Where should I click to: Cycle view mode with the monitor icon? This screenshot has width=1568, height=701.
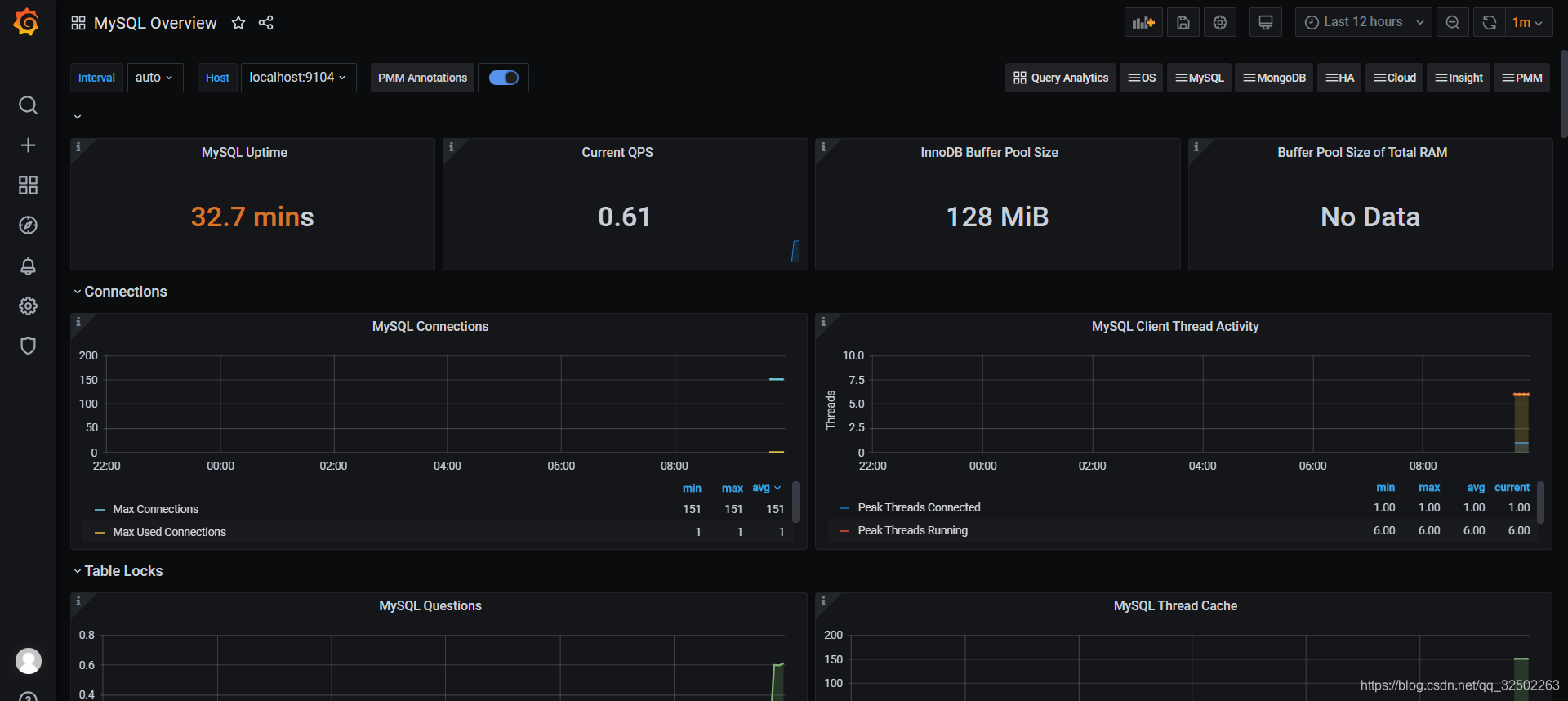point(1266,22)
